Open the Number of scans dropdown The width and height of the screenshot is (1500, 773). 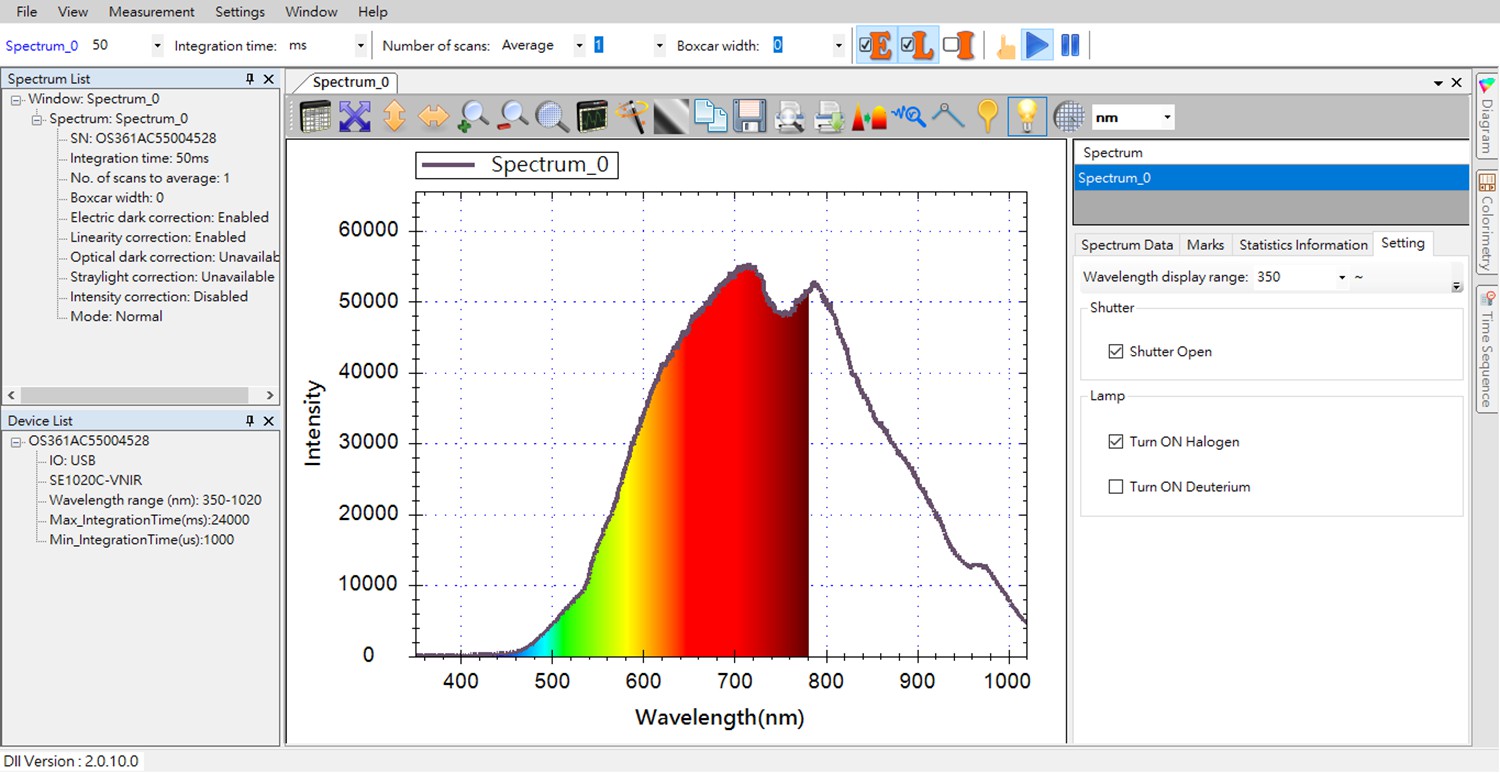(578, 45)
